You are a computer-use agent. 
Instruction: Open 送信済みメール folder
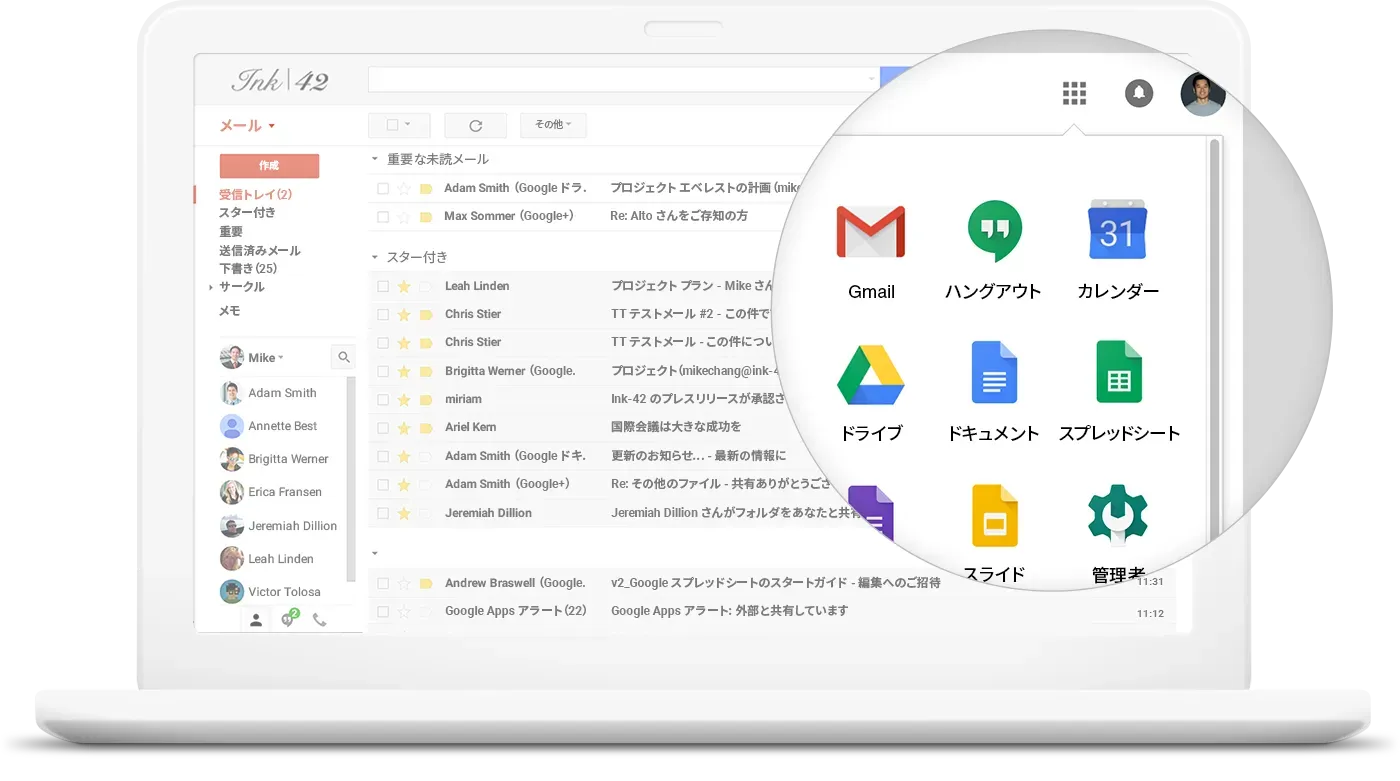260,251
